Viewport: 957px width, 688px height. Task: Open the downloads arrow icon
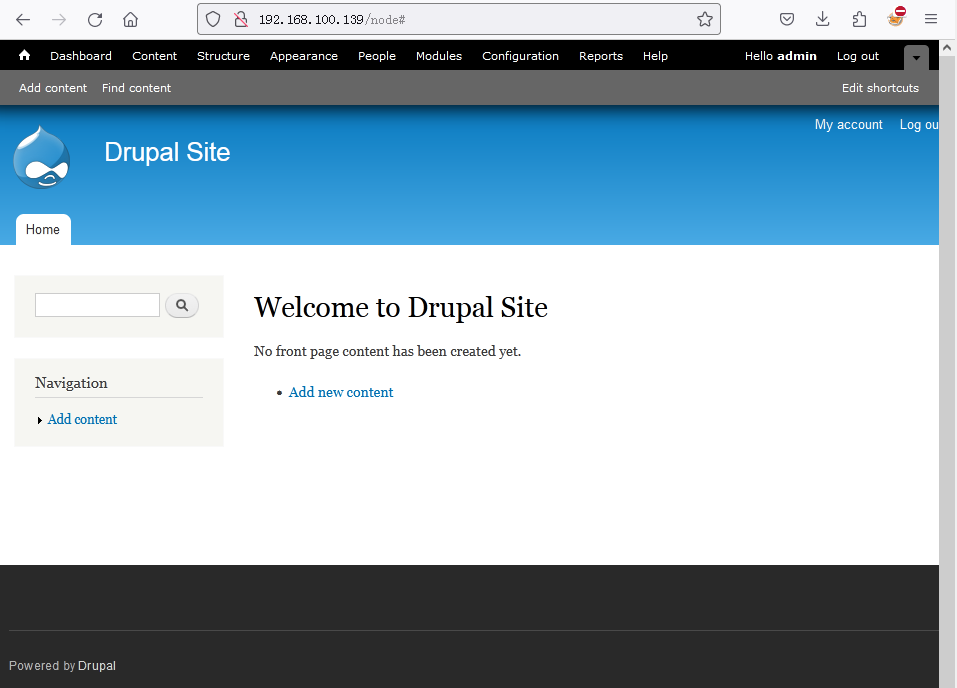pos(823,20)
